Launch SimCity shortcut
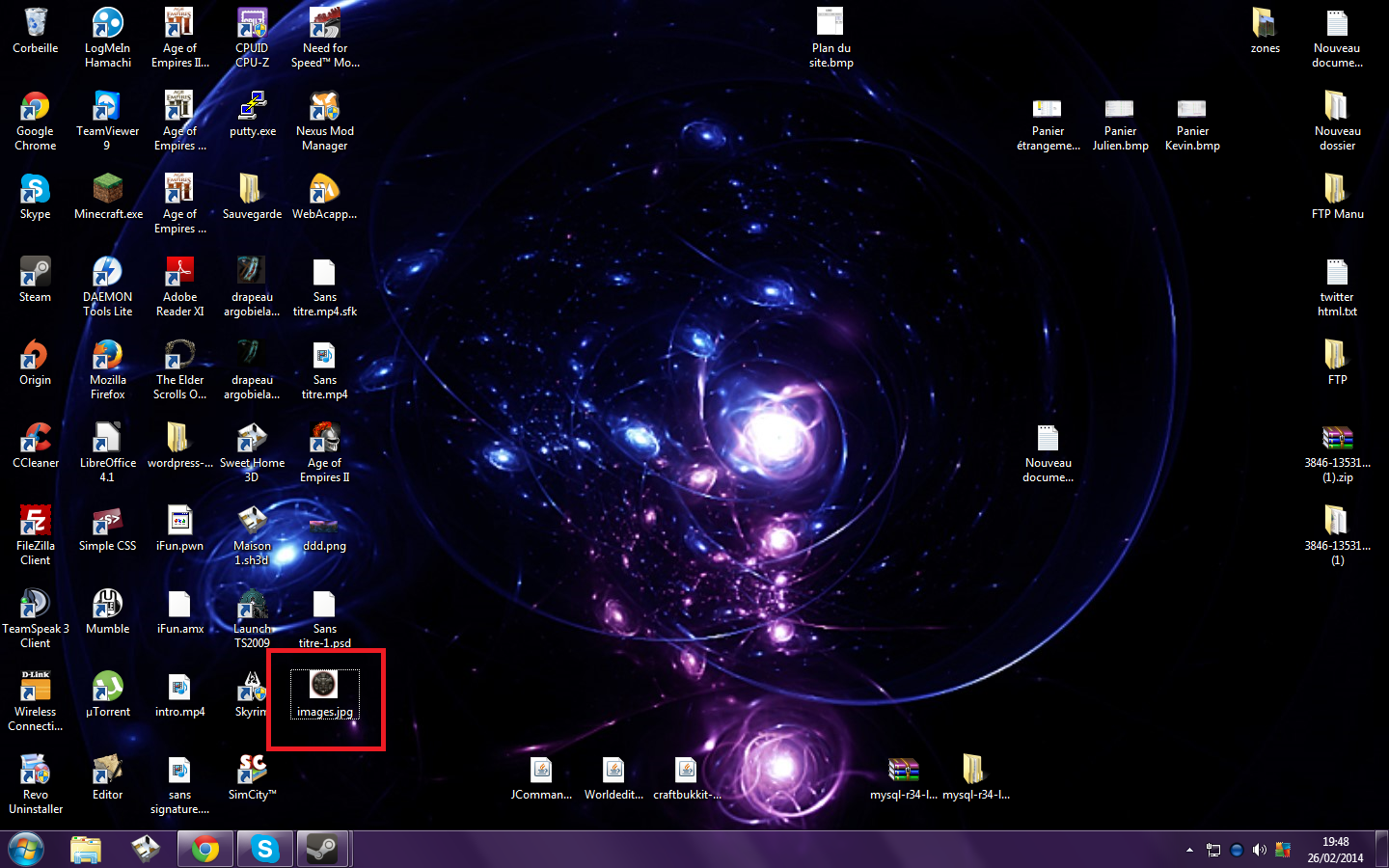Image resolution: width=1389 pixels, height=868 pixels. [252, 777]
